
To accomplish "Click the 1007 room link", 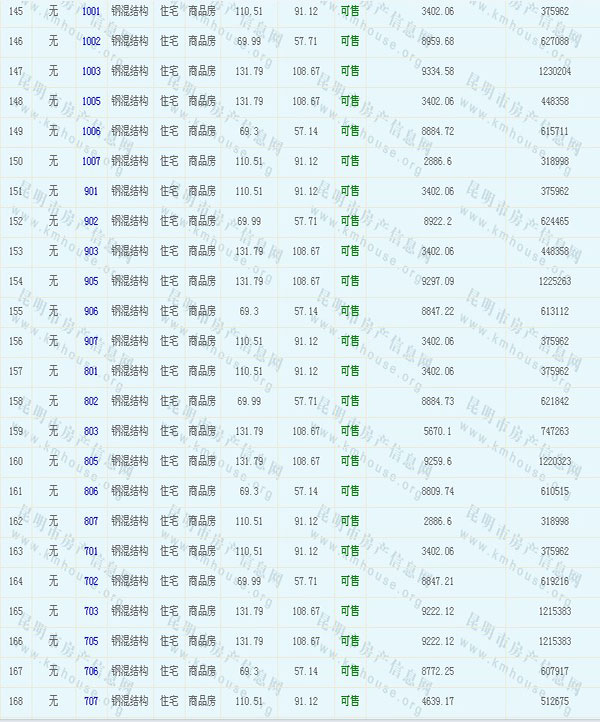I will (x=91, y=161).
